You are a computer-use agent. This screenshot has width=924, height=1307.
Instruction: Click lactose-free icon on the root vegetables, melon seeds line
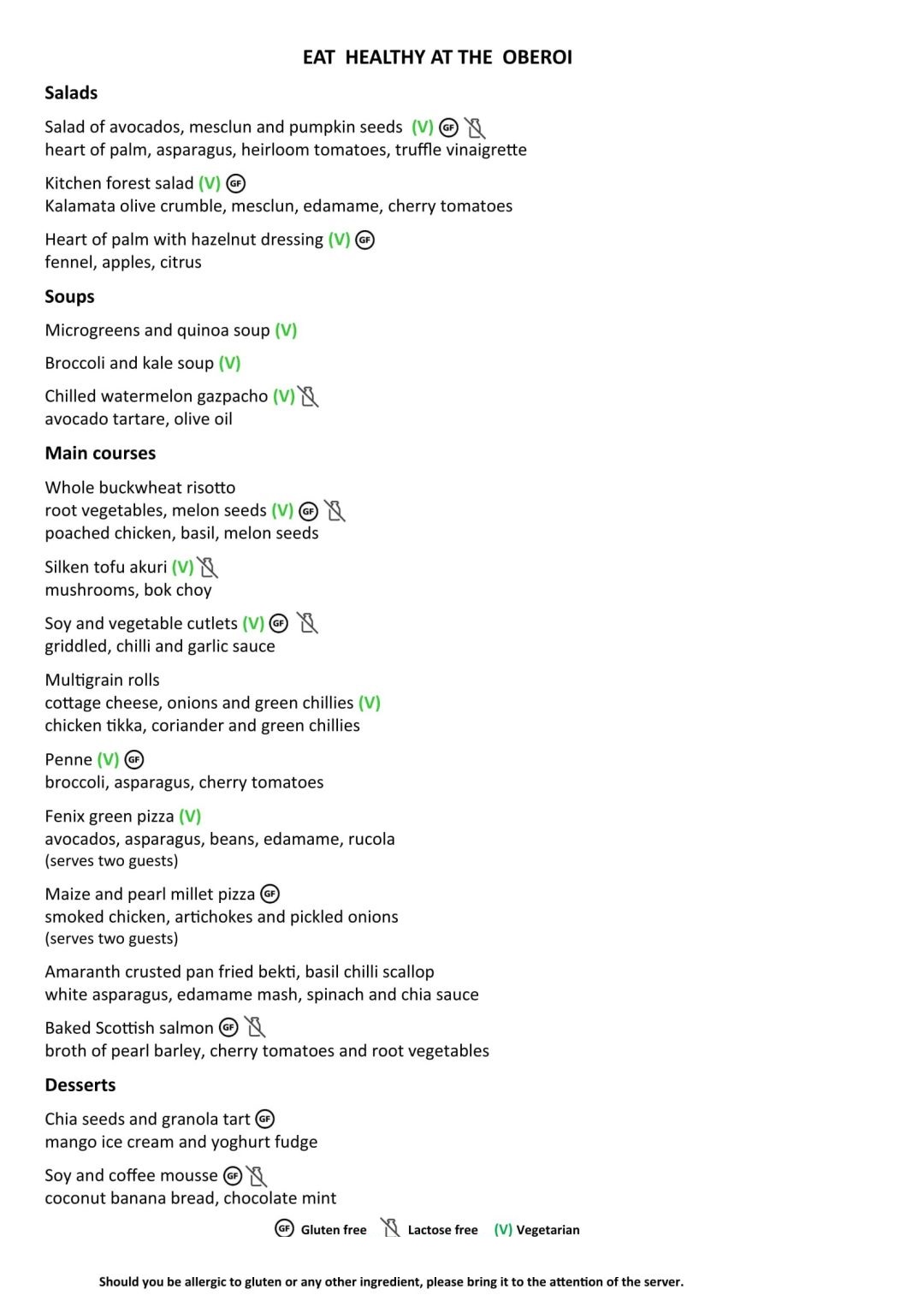(x=335, y=511)
